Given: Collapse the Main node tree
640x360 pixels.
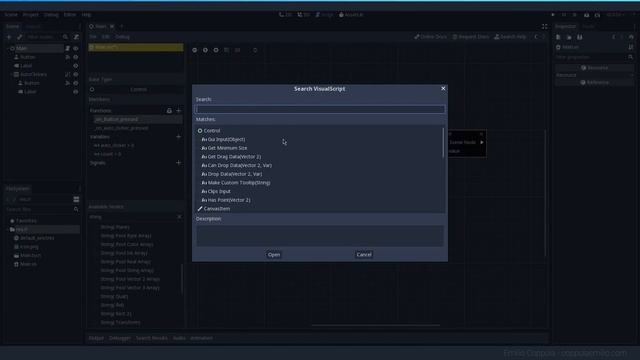Looking at the screenshot, I should [8, 49].
